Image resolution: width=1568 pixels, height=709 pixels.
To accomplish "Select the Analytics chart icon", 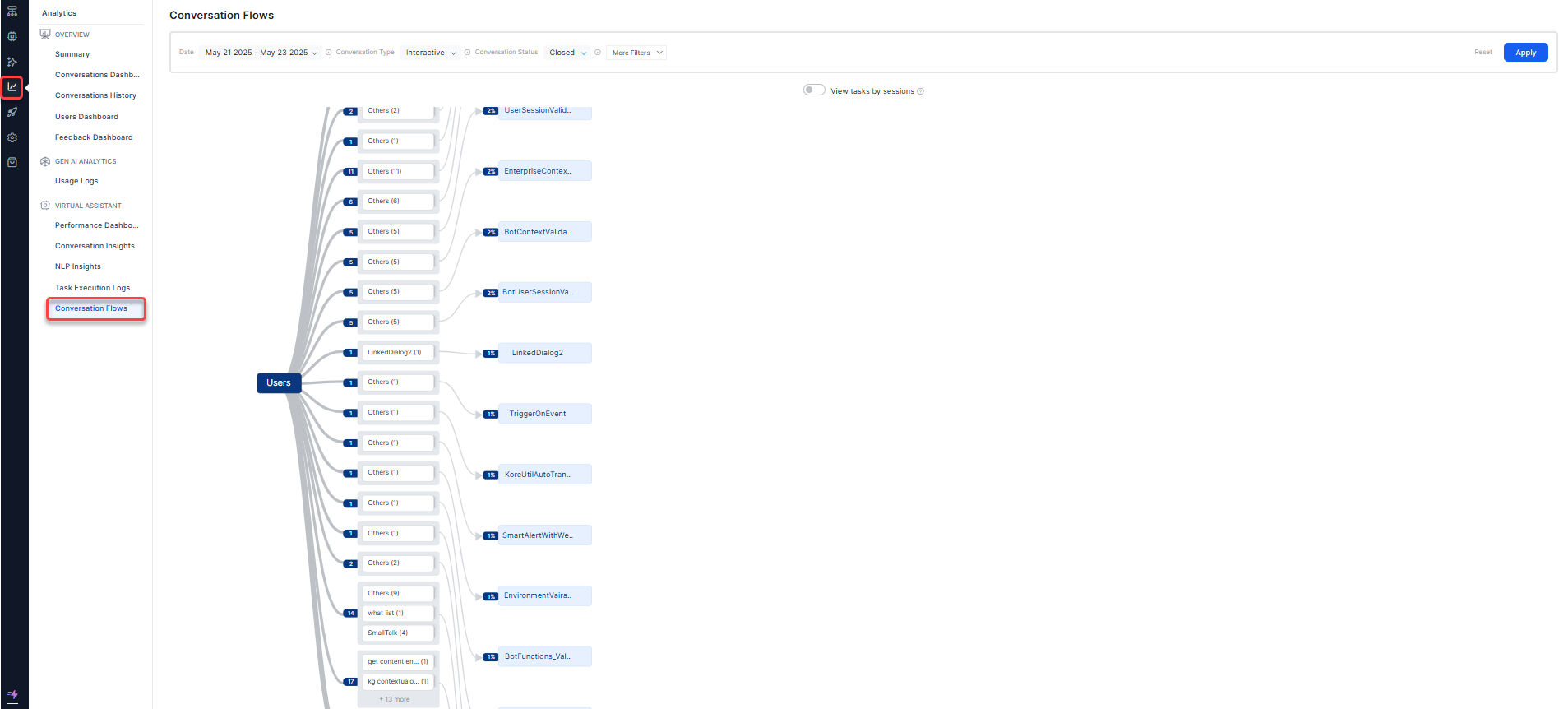I will point(12,87).
